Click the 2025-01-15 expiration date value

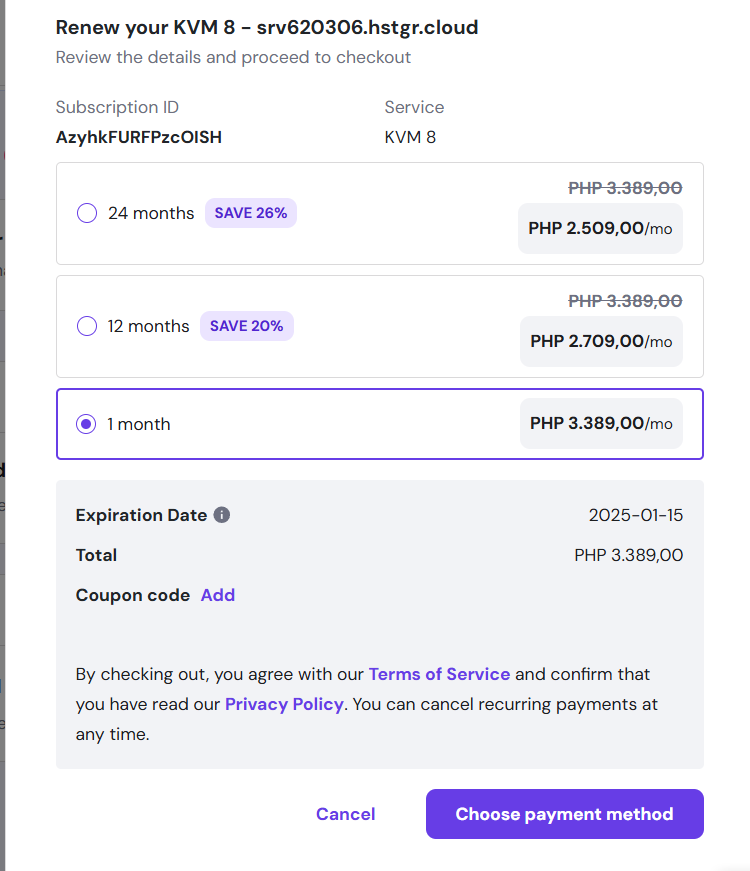click(636, 515)
